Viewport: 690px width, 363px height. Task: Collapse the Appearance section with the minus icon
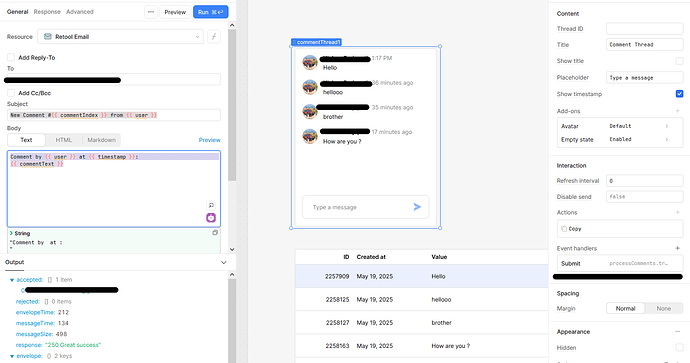pos(678,332)
